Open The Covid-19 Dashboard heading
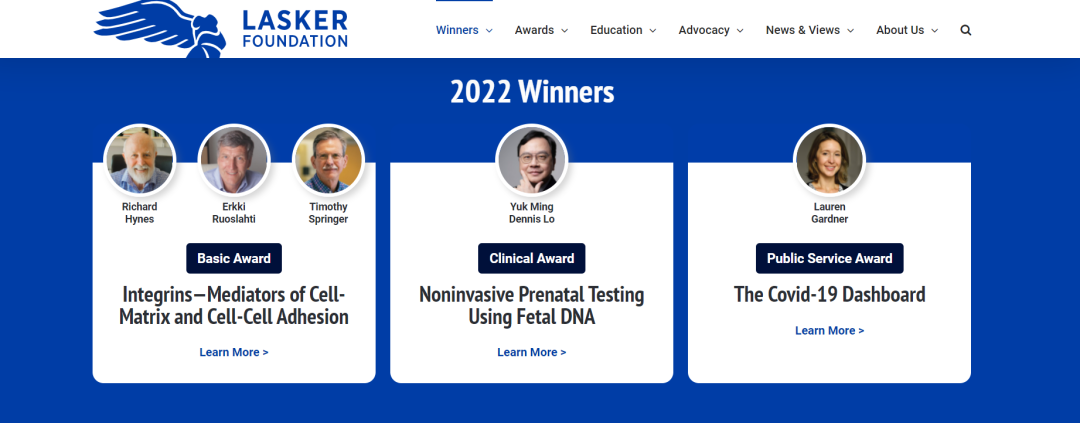 829,295
